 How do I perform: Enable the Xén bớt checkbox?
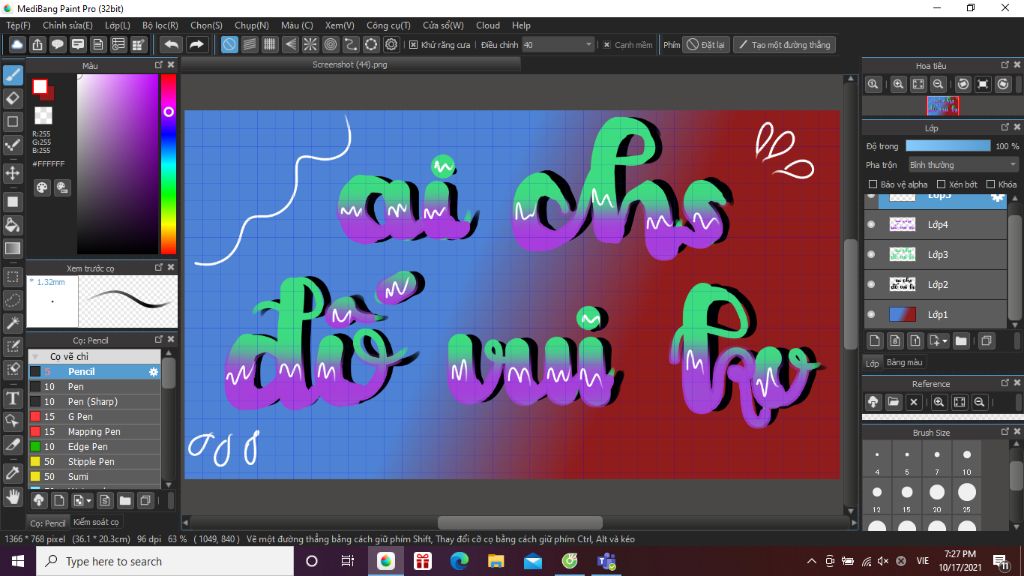coord(941,184)
